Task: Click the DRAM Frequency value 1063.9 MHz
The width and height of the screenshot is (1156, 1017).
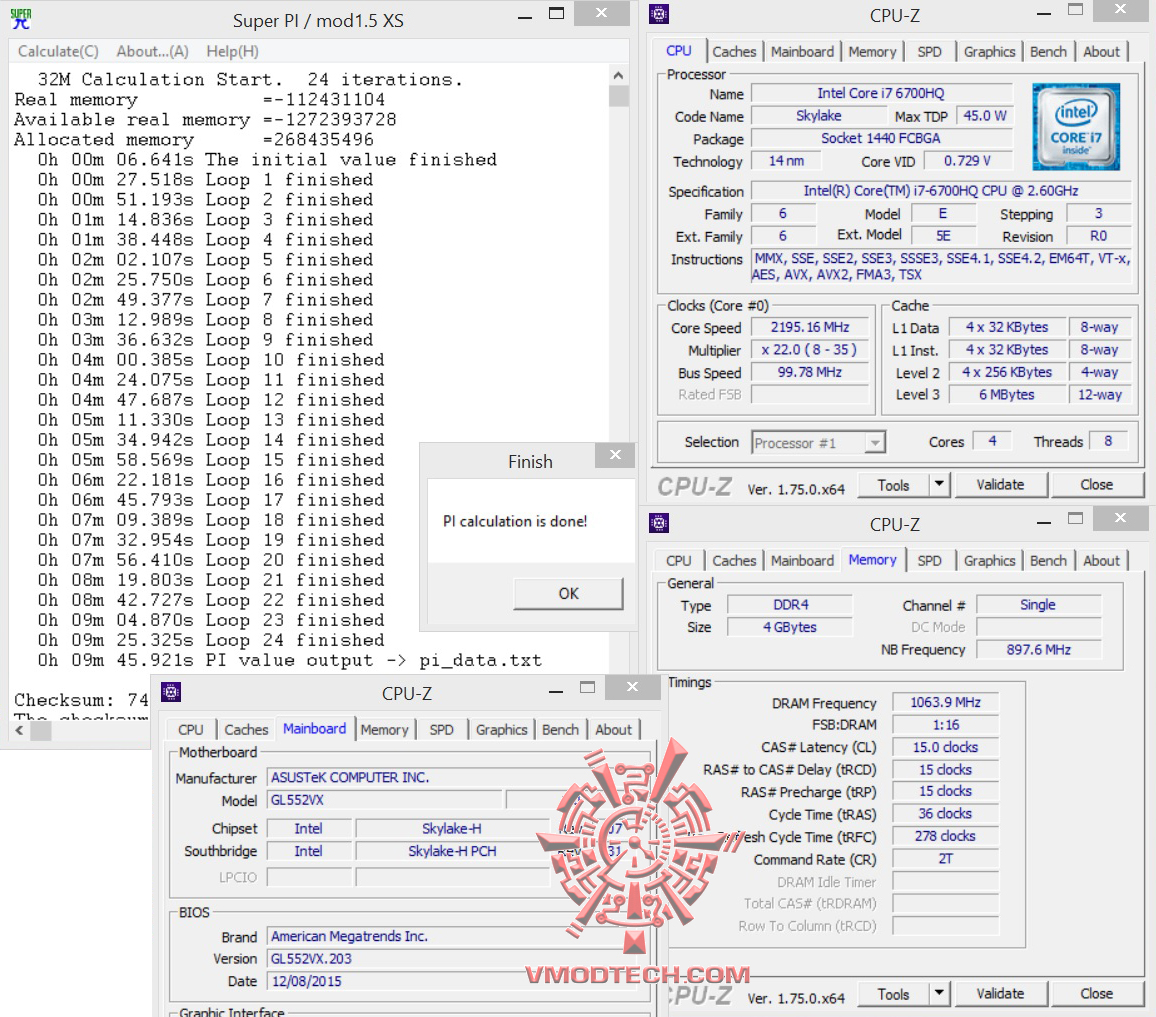Action: click(x=945, y=702)
